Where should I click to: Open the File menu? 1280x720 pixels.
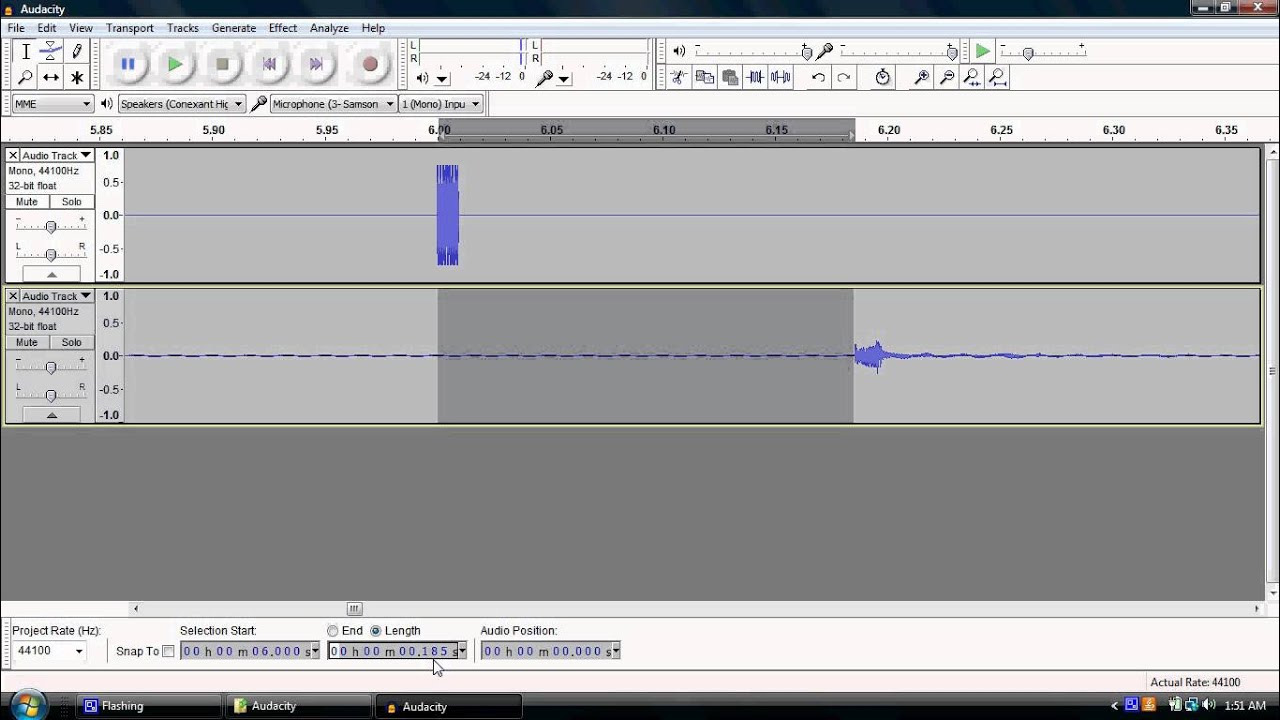[x=16, y=28]
